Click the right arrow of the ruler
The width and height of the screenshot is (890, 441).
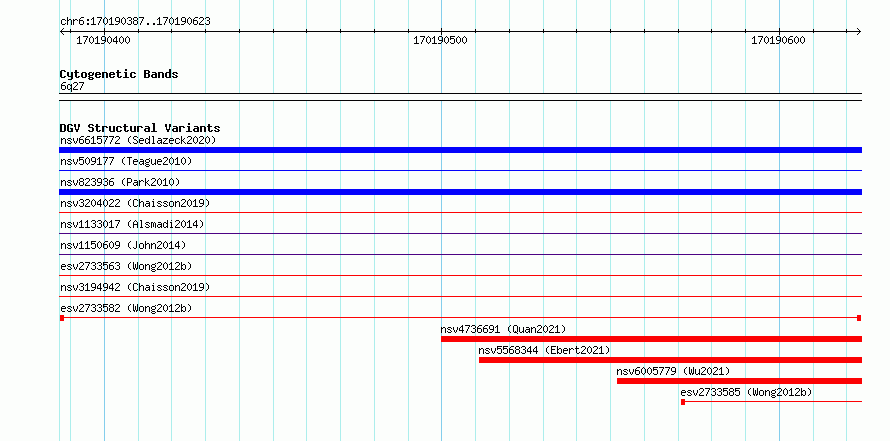point(859,31)
